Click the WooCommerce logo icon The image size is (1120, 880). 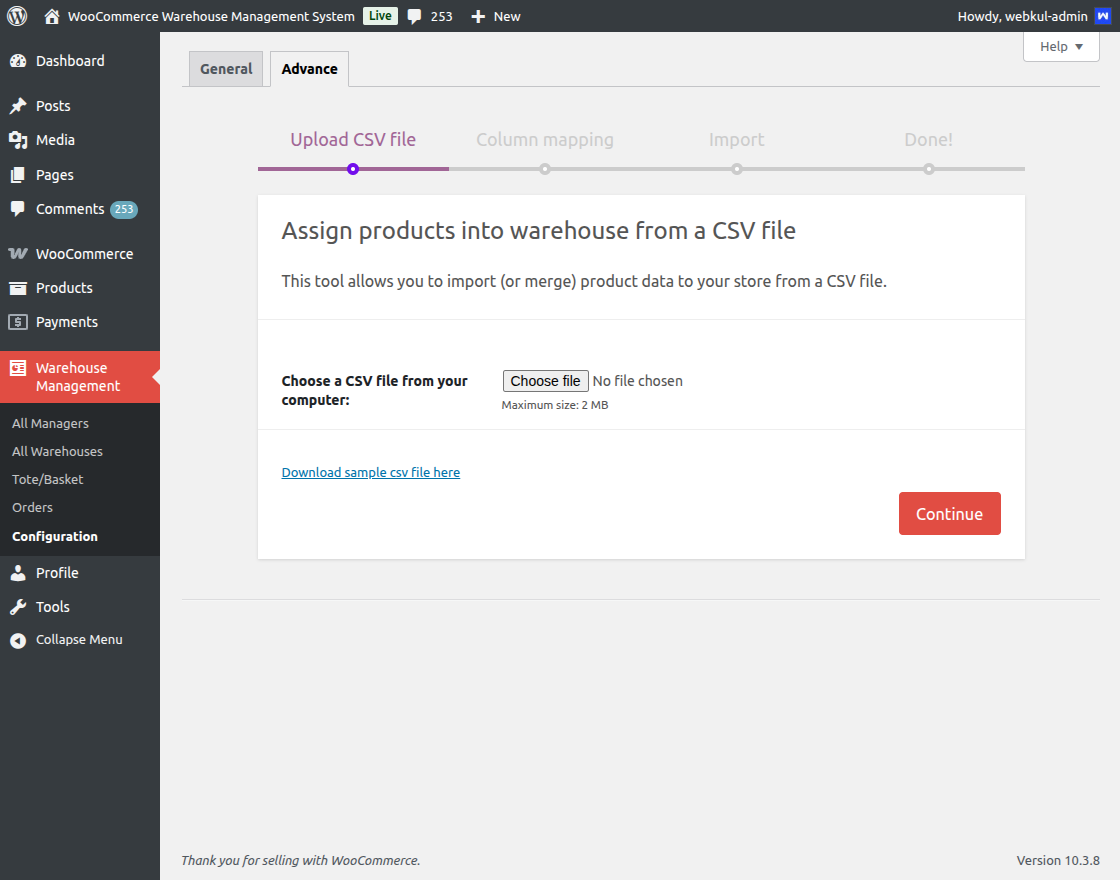click(18, 254)
